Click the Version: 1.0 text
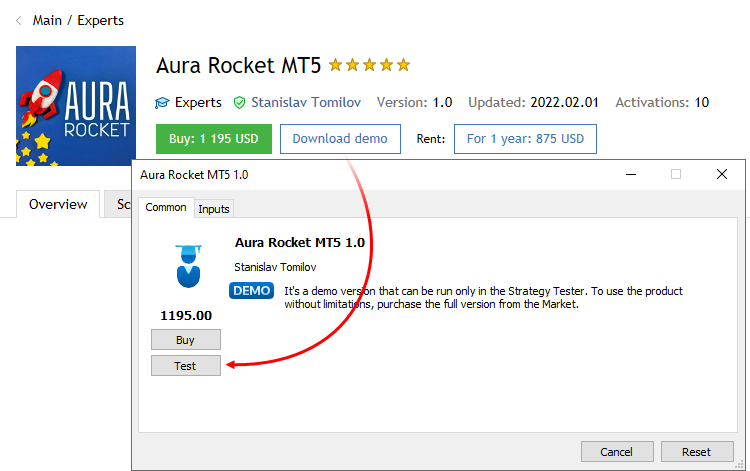The image size is (750, 471). click(x=414, y=102)
